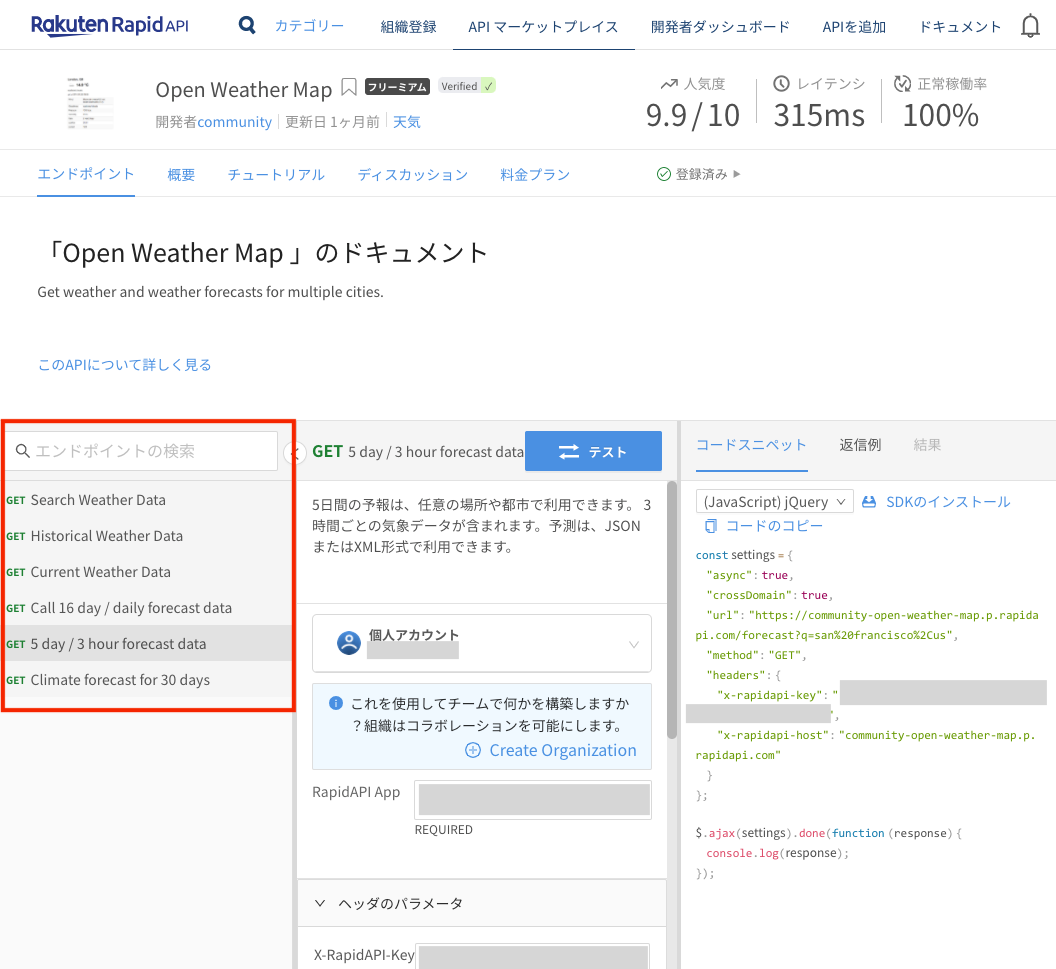Viewport: 1056px width, 969px height.
Task: Open API マーケットプレイス in navigation
Action: [543, 27]
